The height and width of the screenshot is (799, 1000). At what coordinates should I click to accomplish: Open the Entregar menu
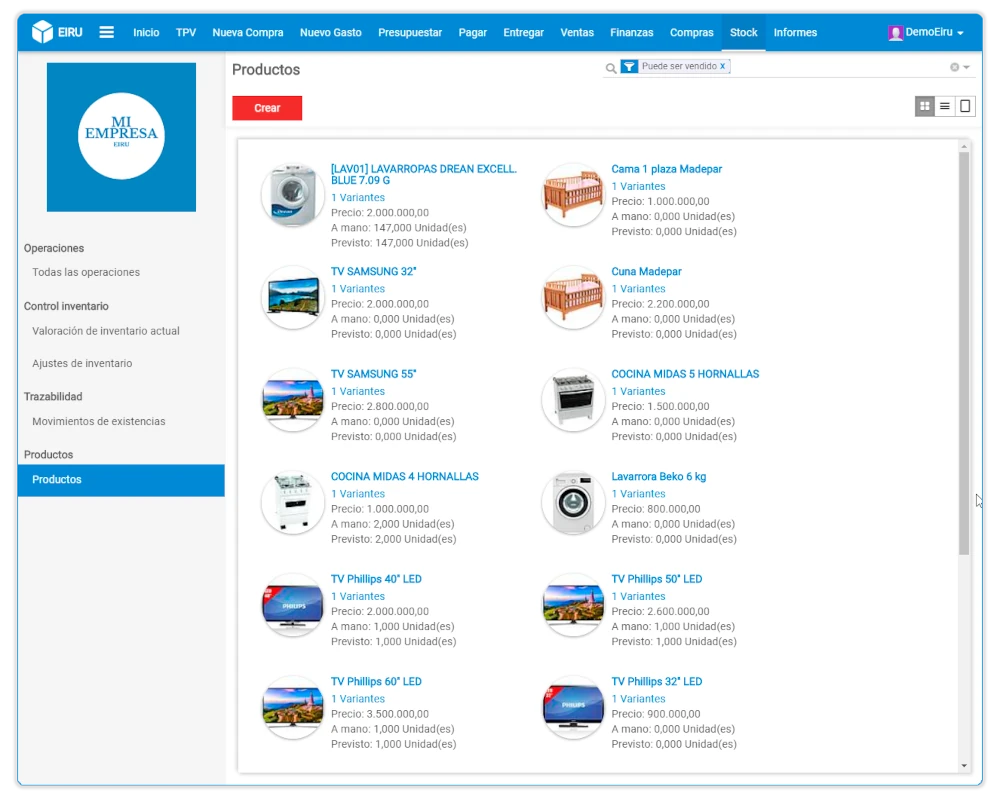(x=523, y=33)
